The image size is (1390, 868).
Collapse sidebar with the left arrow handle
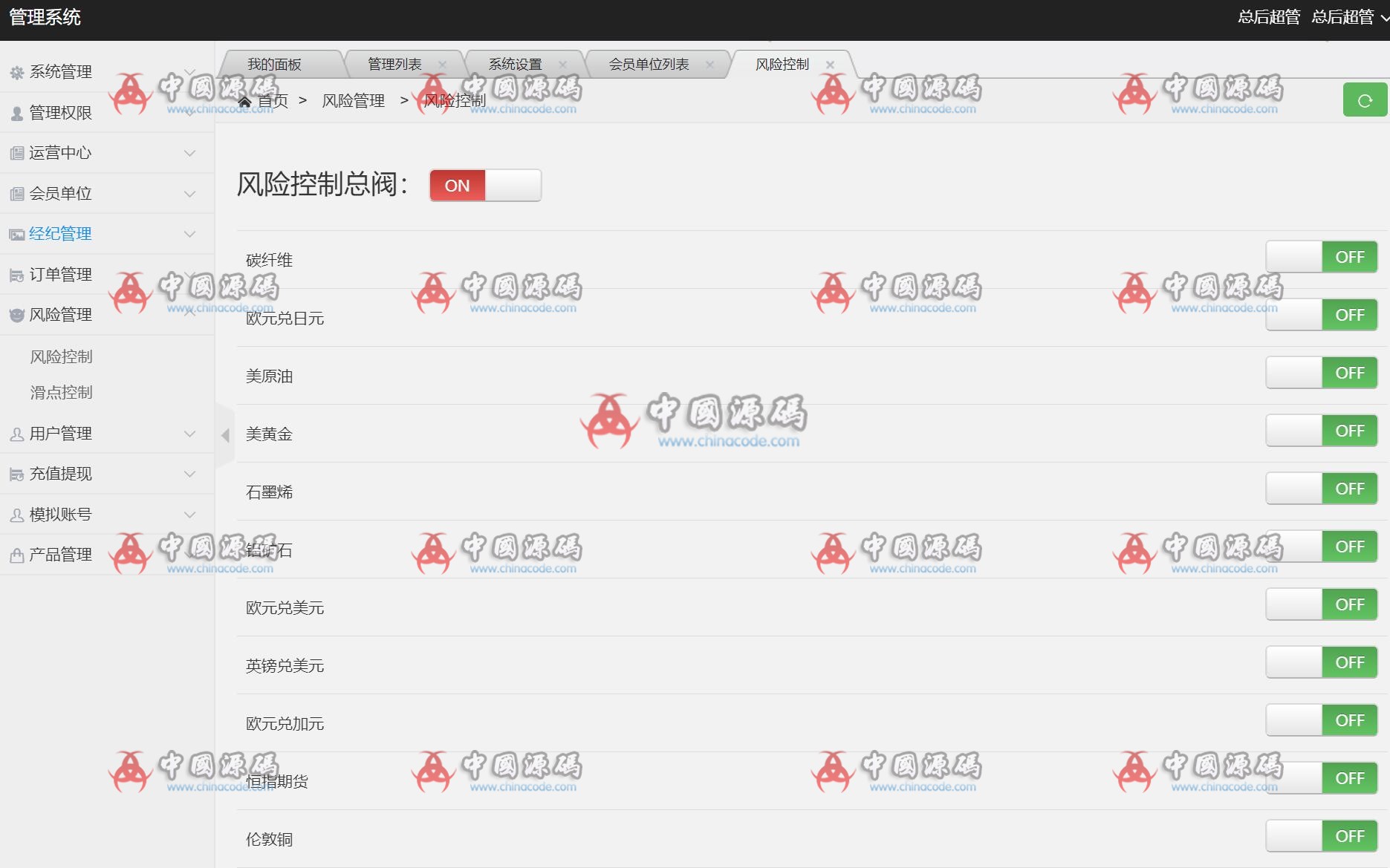225,435
